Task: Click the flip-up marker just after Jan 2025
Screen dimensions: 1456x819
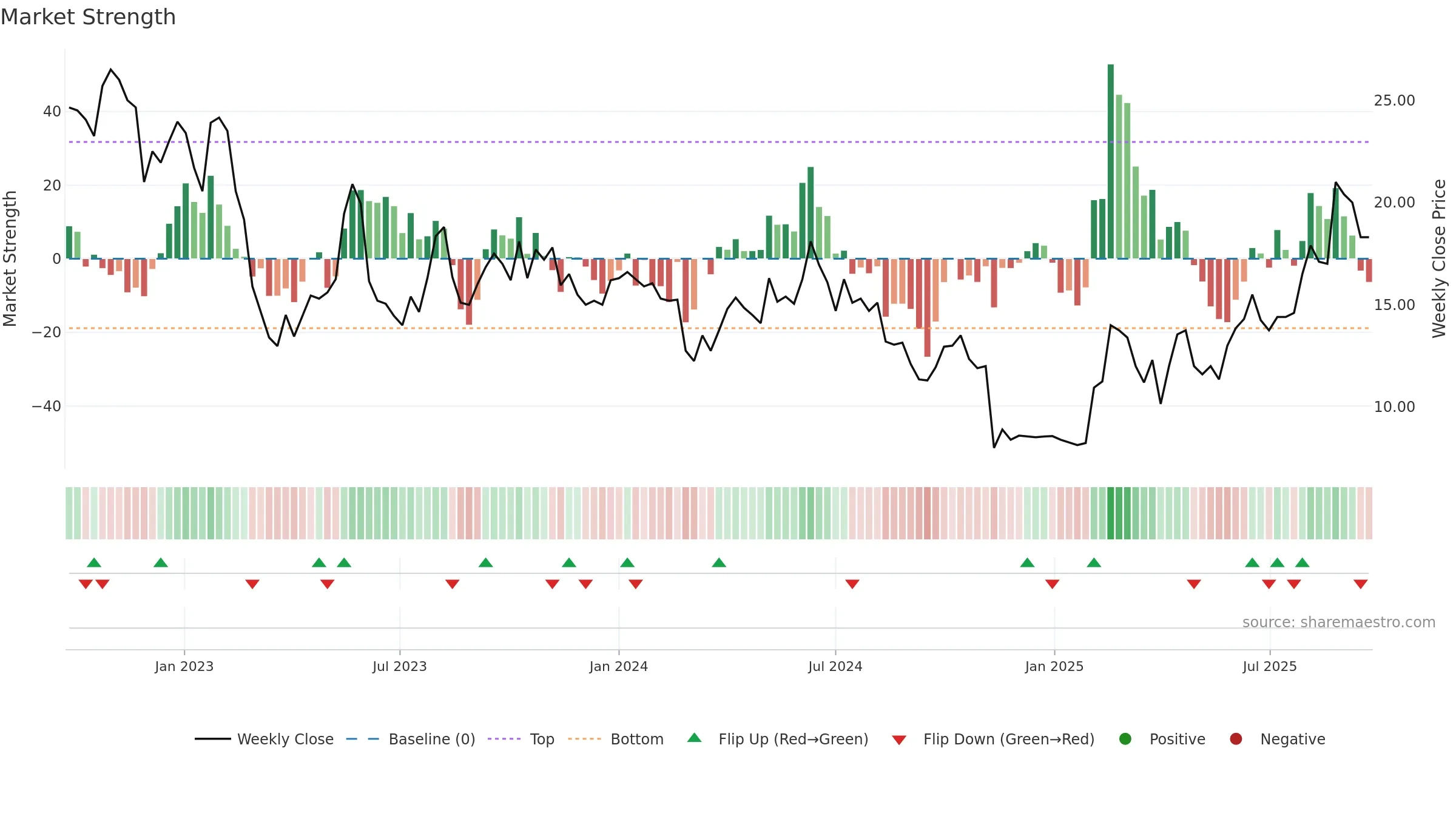Action: coord(1094,562)
